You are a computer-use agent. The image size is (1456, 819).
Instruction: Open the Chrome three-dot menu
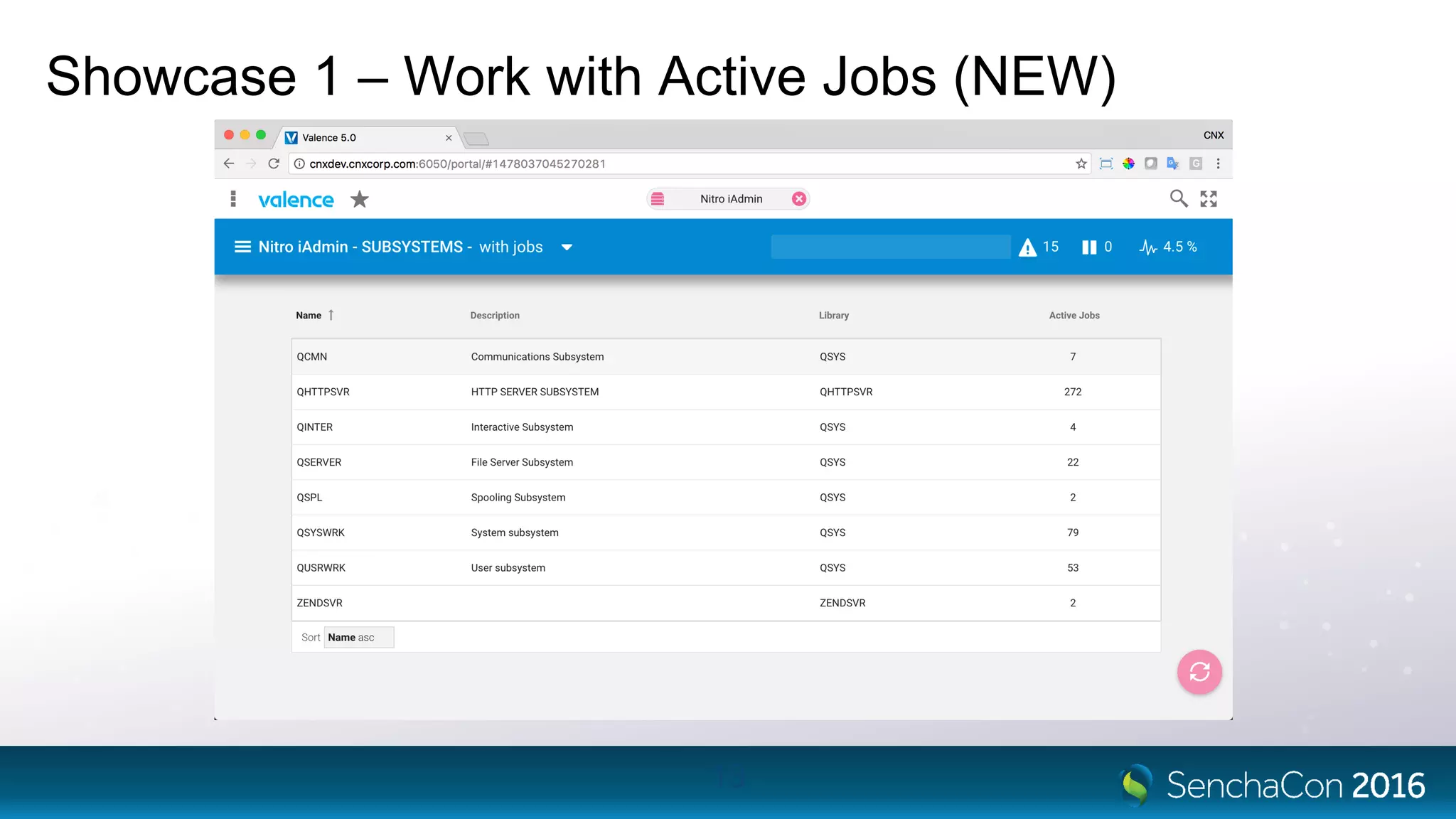[1219, 164]
